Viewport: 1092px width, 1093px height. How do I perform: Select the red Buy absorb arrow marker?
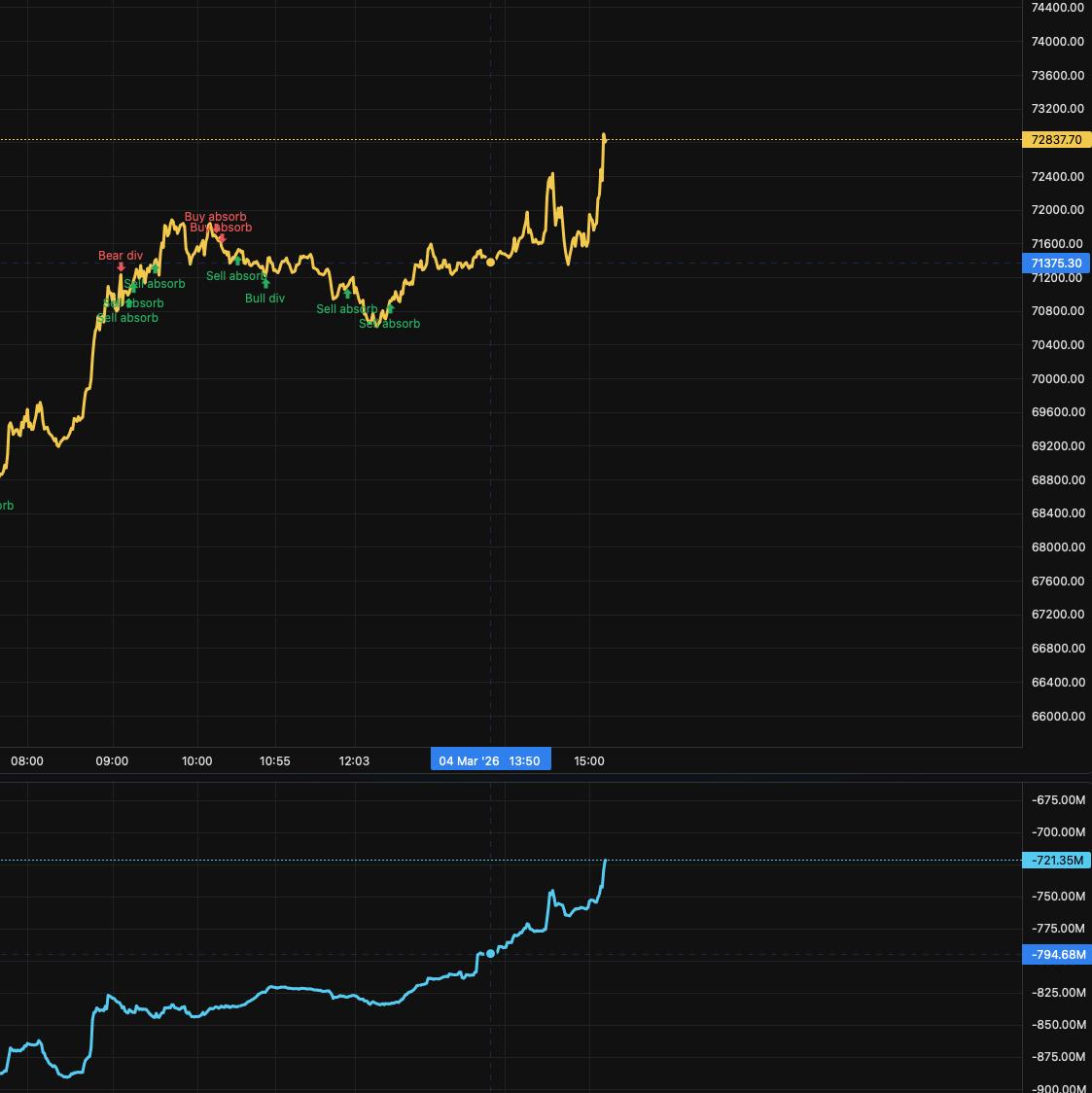coord(222,238)
